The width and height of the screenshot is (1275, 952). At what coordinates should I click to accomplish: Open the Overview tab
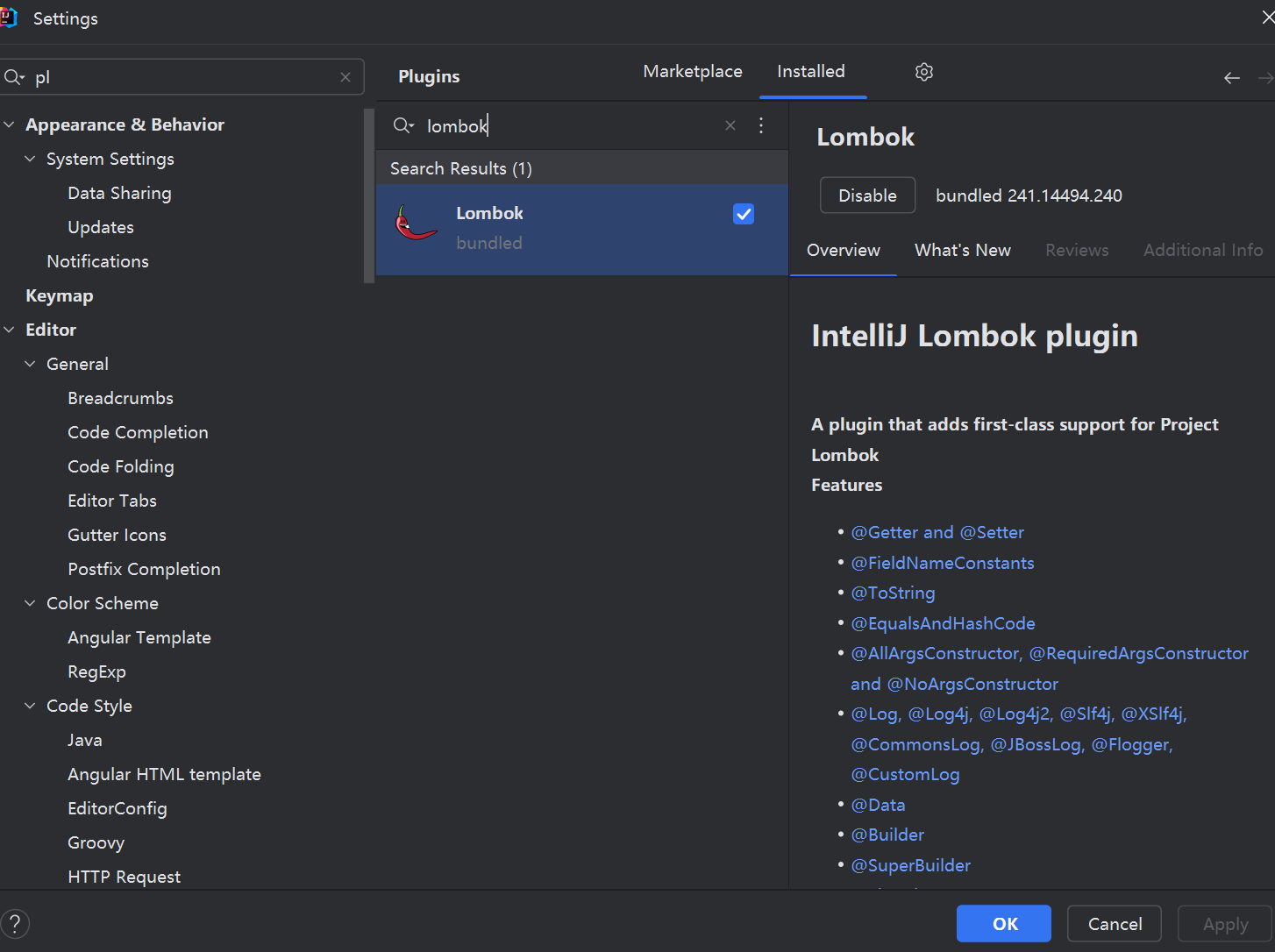(x=844, y=251)
